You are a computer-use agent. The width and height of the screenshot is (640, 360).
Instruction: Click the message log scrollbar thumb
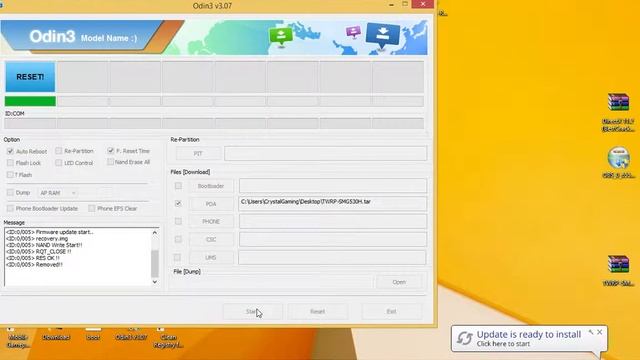155,264
